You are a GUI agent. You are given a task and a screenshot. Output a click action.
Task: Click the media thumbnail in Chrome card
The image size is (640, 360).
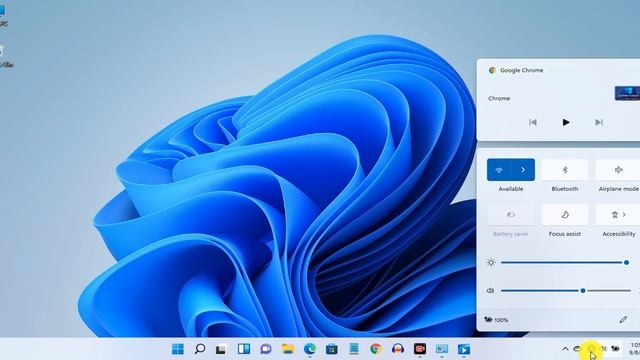(x=627, y=93)
